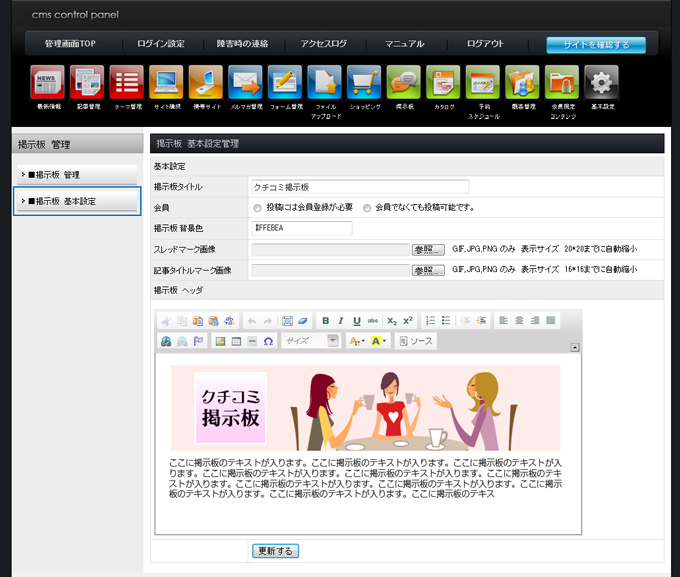
Task: Toggle ソース source view in the editor
Action: coord(415,341)
